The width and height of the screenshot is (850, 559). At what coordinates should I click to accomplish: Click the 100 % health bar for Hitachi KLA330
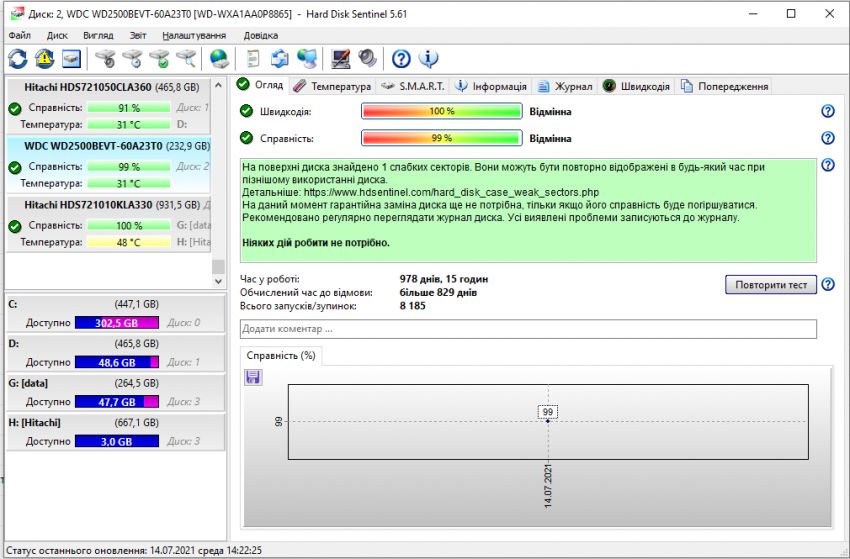pyautogui.click(x=128, y=226)
